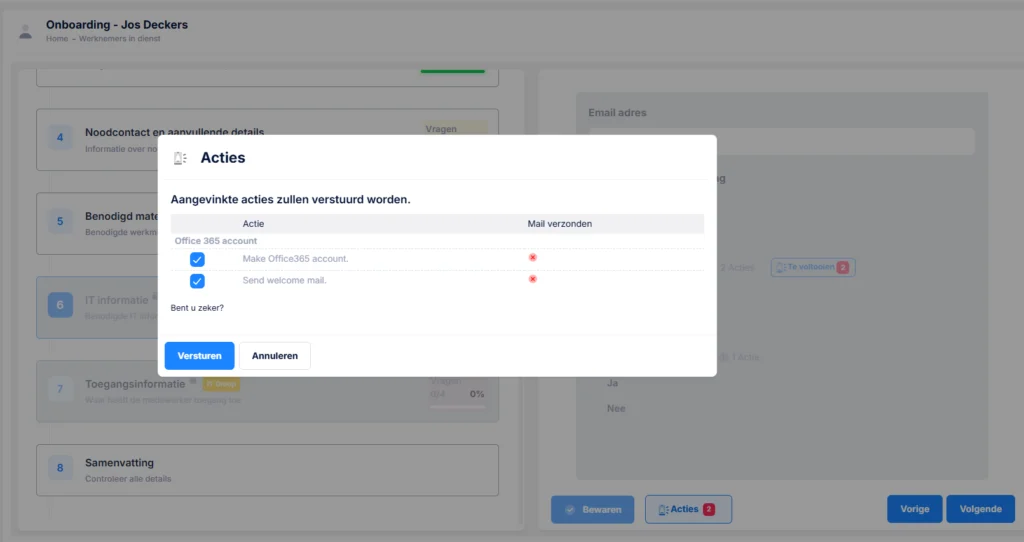This screenshot has height=542, width=1024.
Task: Open the Samenvatting step
Action: click(267, 470)
